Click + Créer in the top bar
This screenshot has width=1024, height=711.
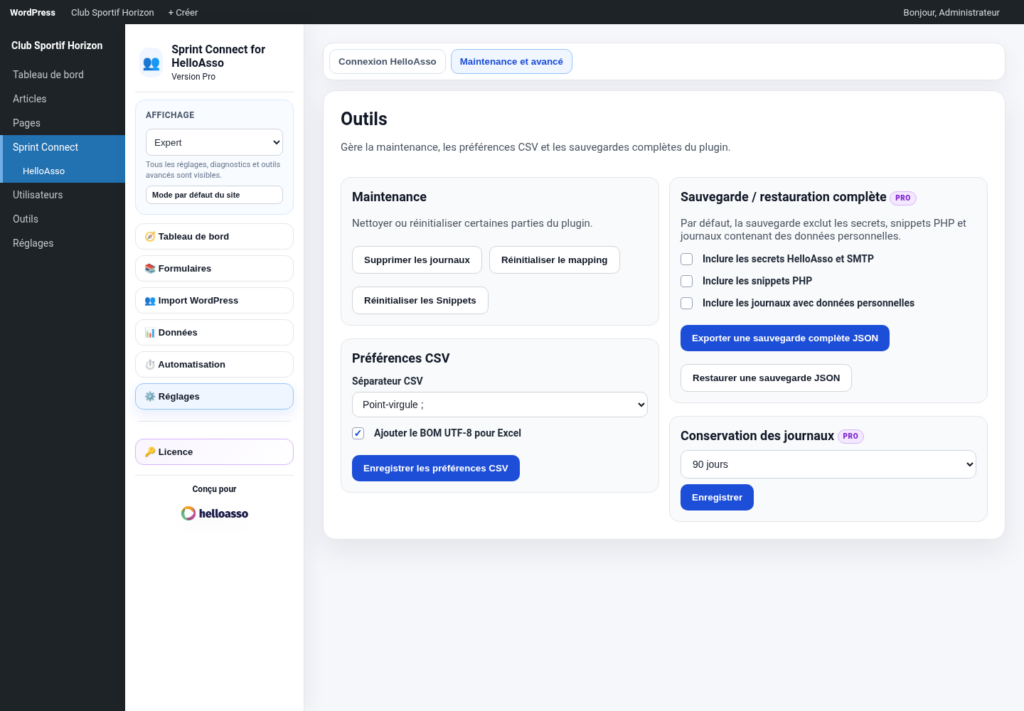183,12
